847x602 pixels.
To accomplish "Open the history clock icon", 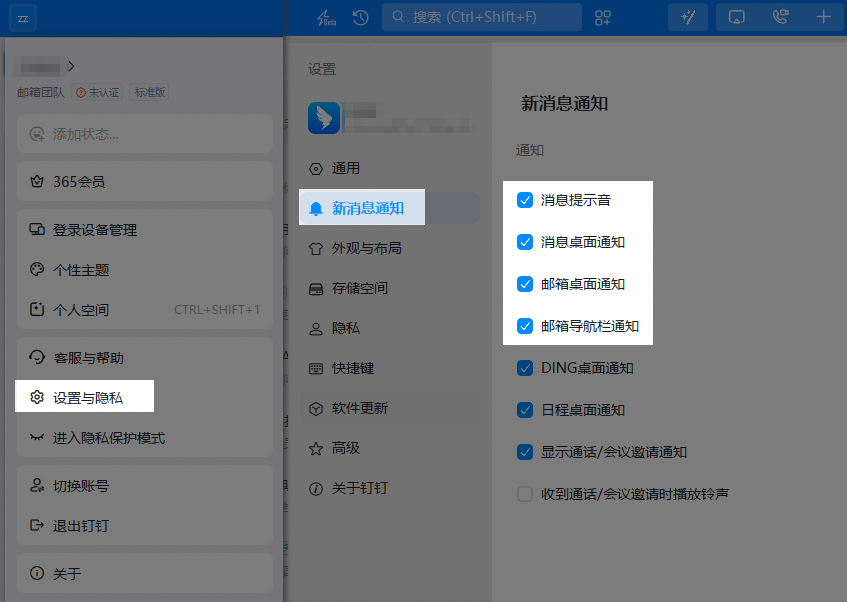I will tap(360, 17).
